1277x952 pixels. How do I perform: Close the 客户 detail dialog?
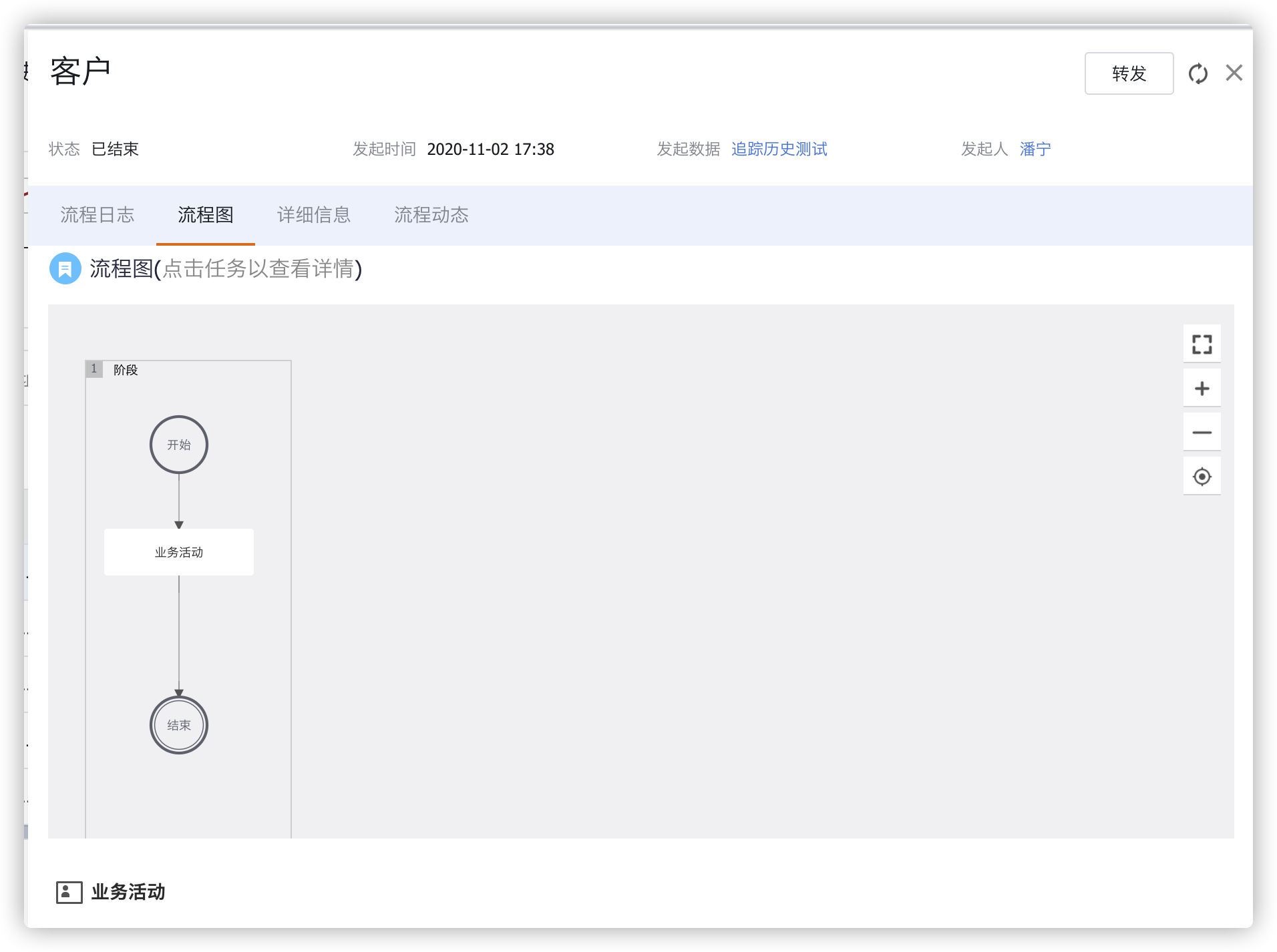[x=1234, y=73]
